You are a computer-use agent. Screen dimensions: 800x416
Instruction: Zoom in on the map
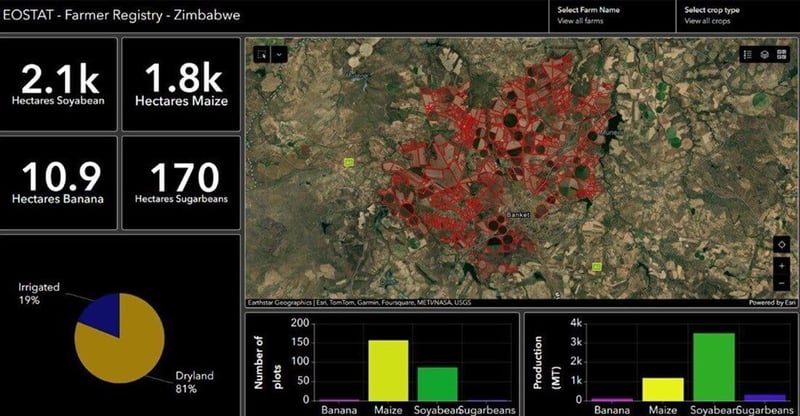pyautogui.click(x=780, y=267)
